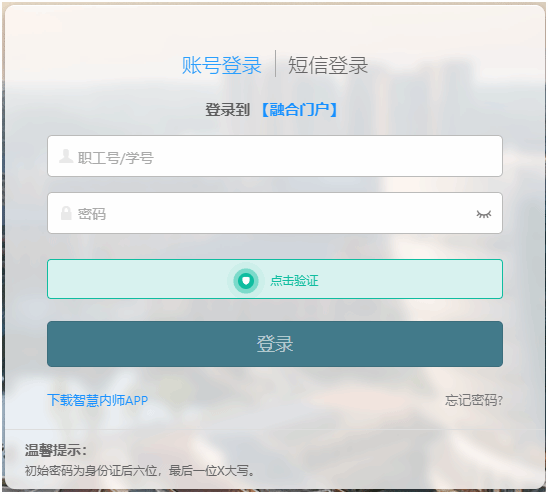The image size is (548, 494).
Task: Focus the 职工号/学号 input field
Action: click(275, 156)
